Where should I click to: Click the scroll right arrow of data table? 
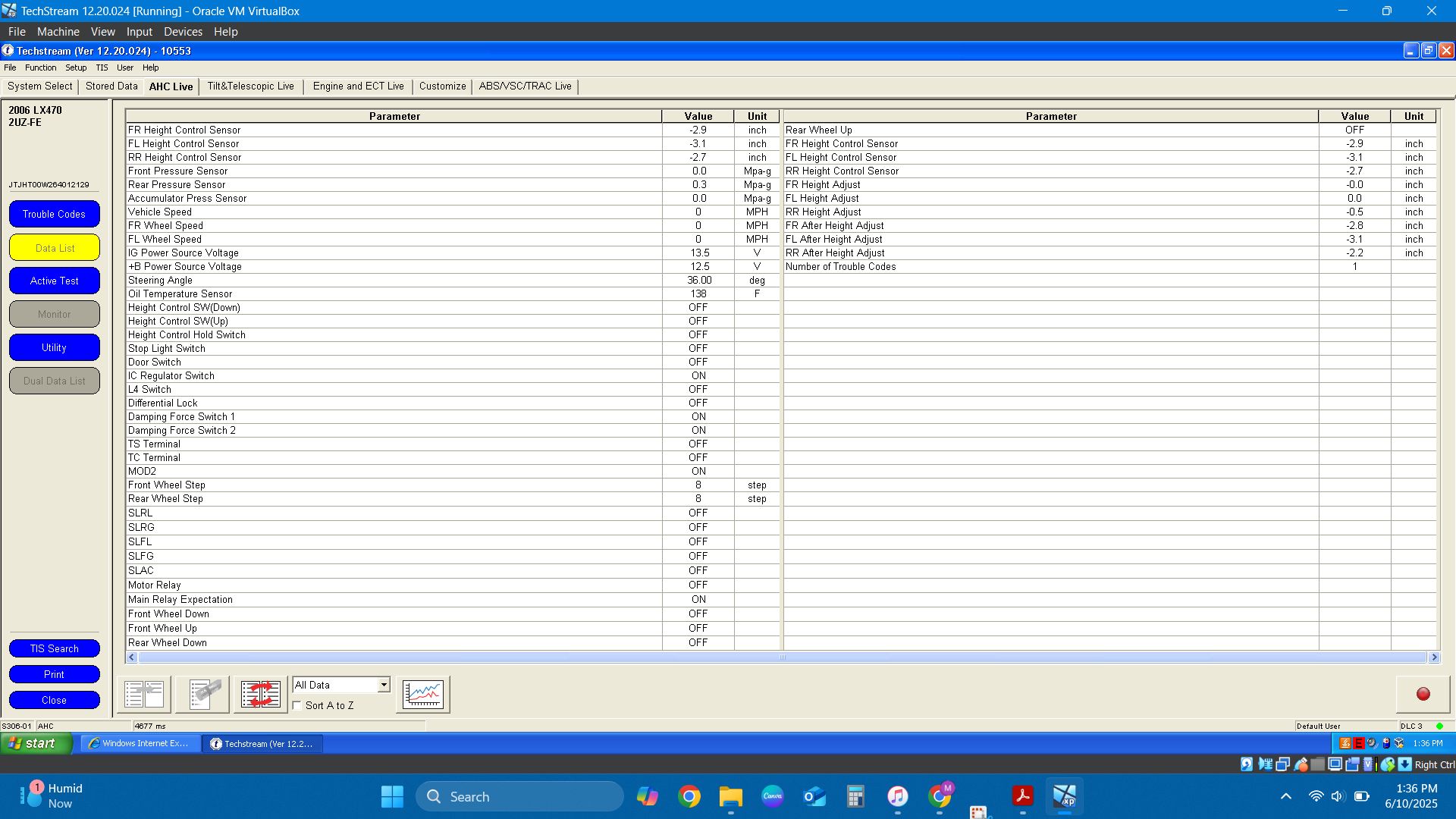(x=1433, y=657)
